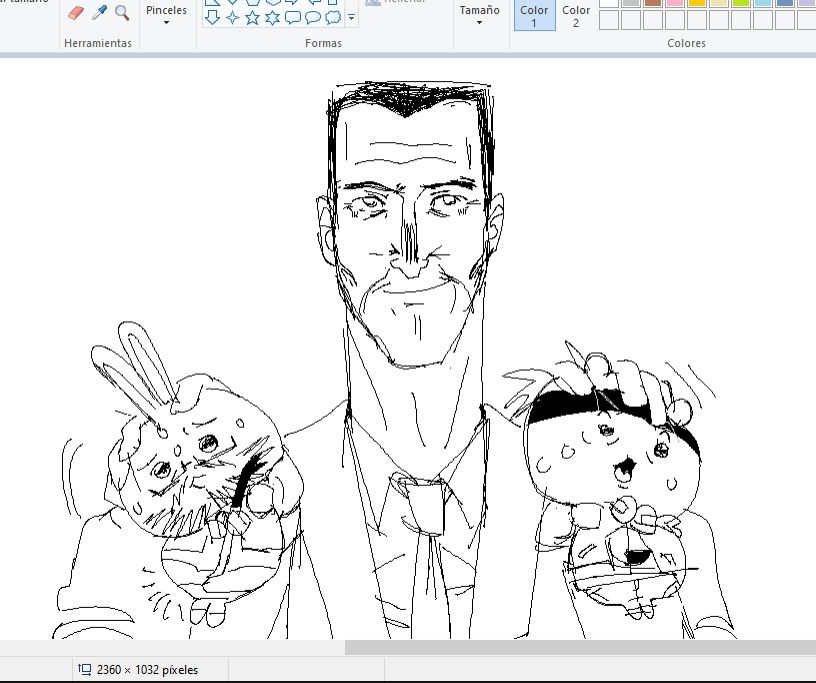The image size is (816, 683).
Task: Choose the four-point star shape
Action: [x=232, y=18]
